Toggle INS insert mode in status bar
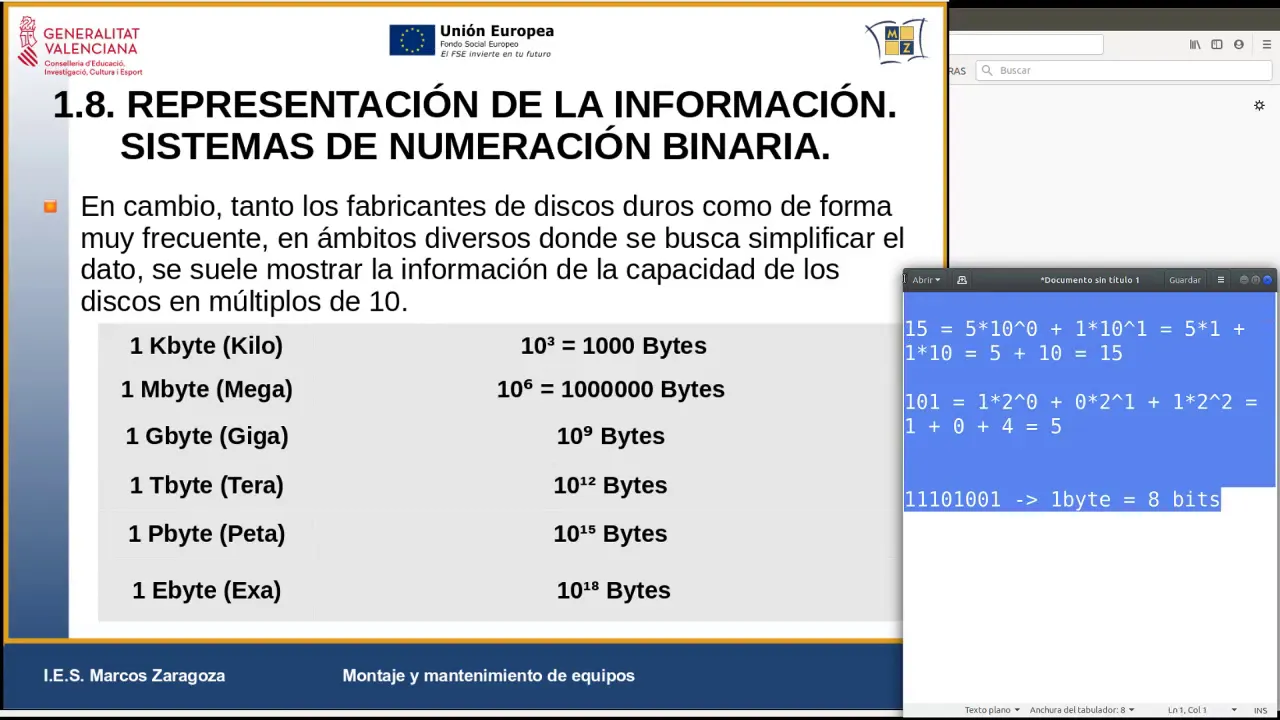 click(x=1260, y=710)
